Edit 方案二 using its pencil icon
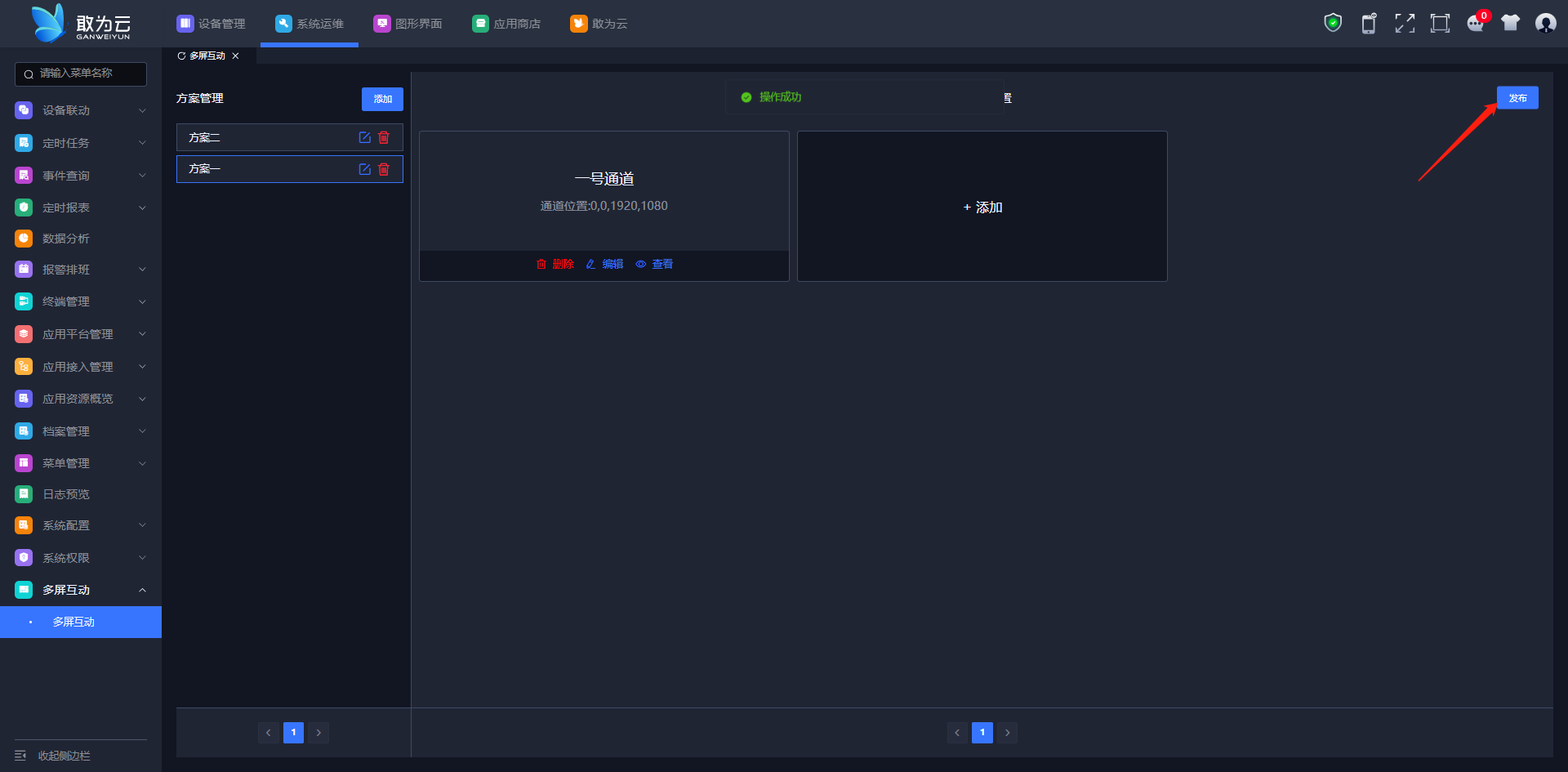1568x772 pixels. click(x=365, y=137)
